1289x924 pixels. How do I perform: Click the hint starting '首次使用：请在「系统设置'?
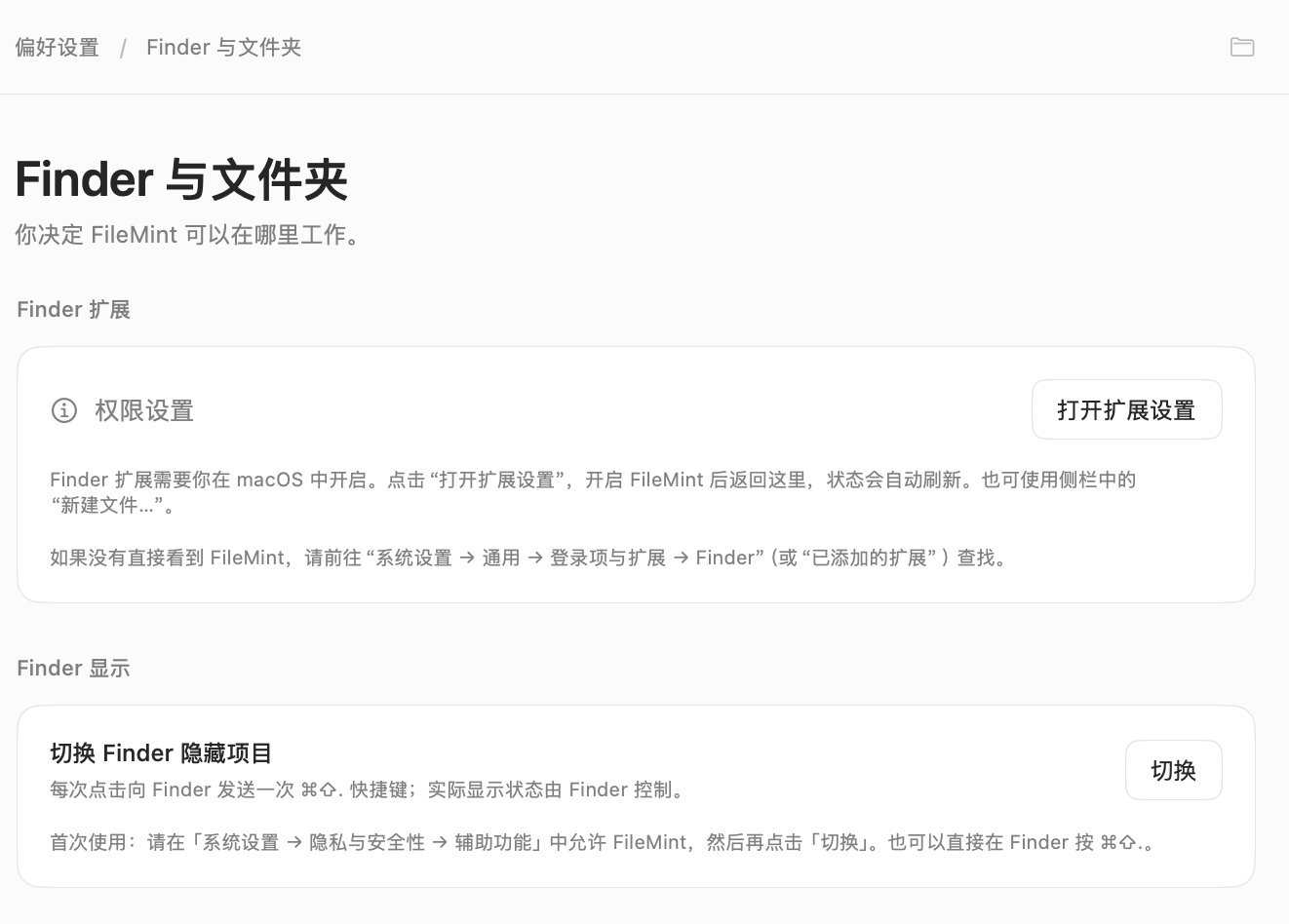click(x=605, y=842)
